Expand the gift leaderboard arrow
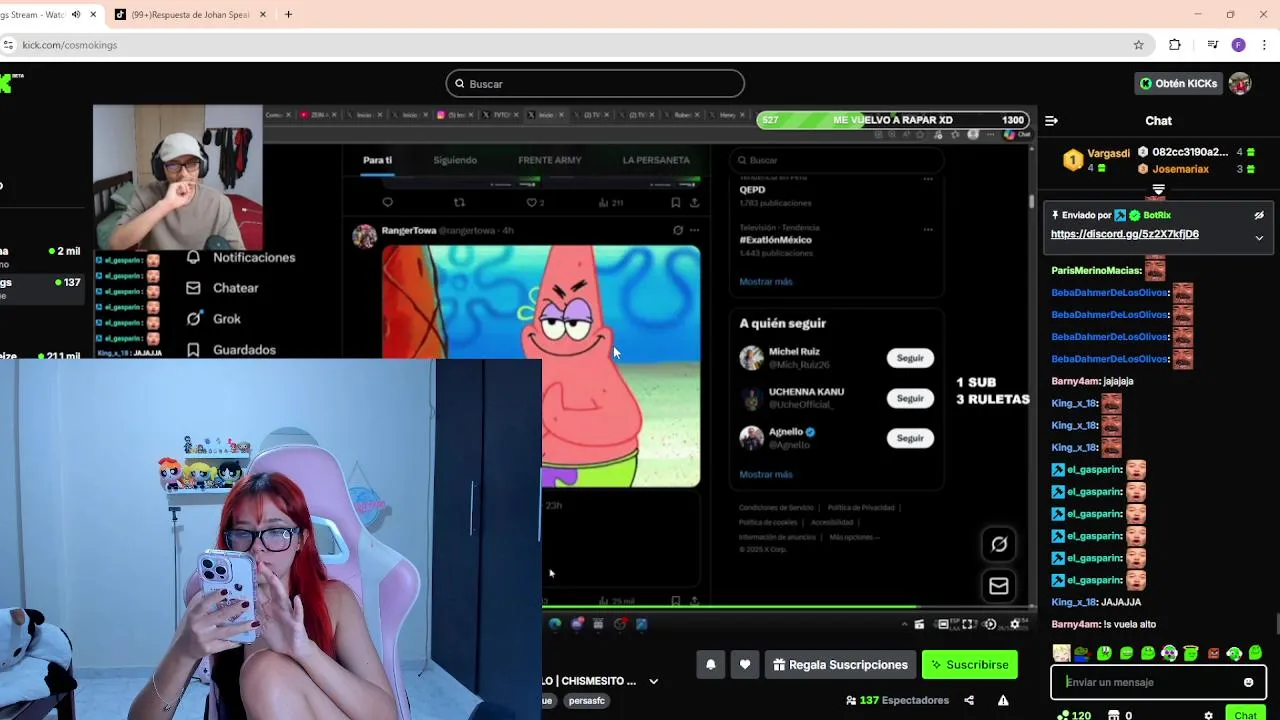 pos(1158,189)
